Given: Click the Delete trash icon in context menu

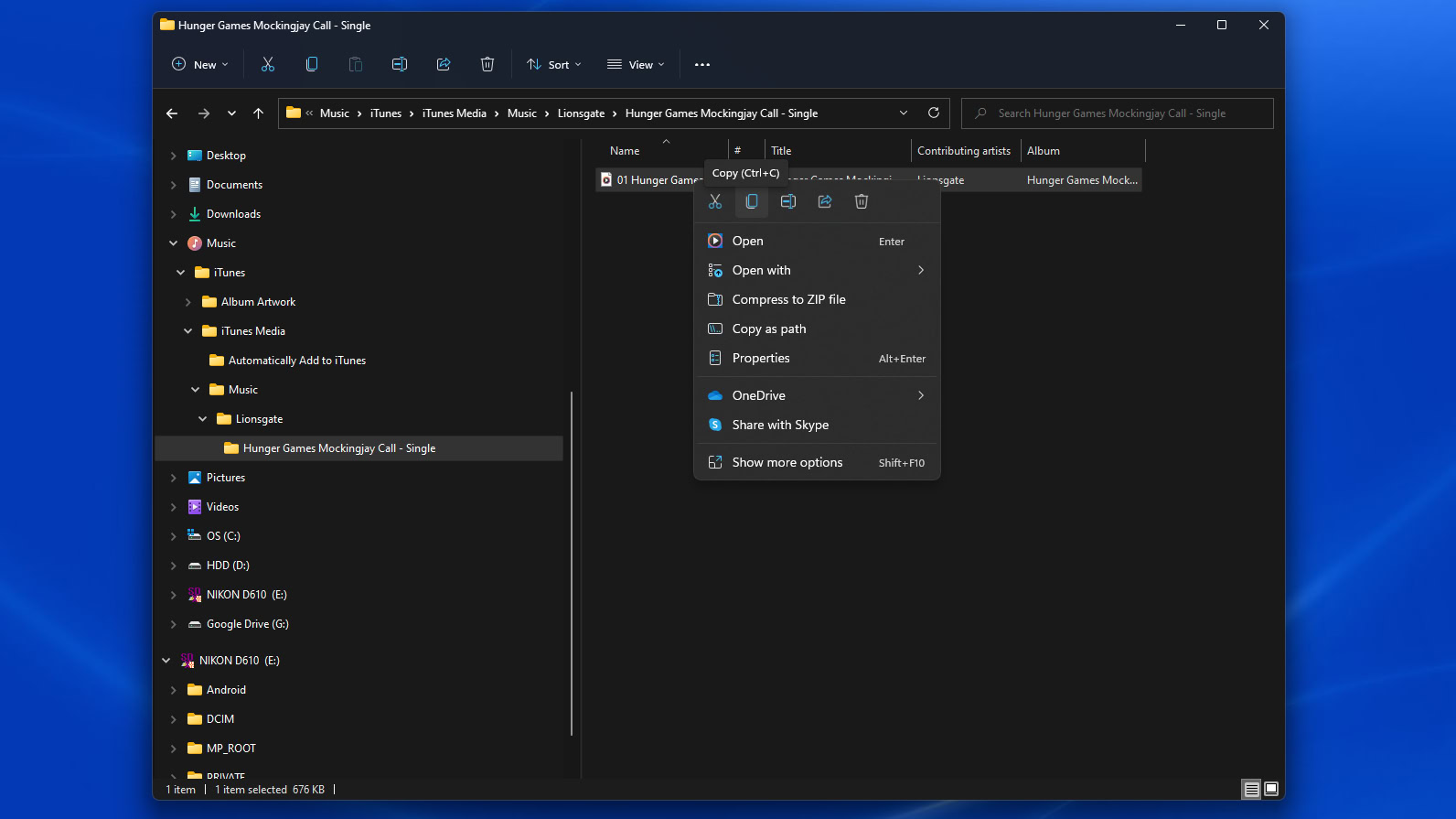Looking at the screenshot, I should [862, 201].
